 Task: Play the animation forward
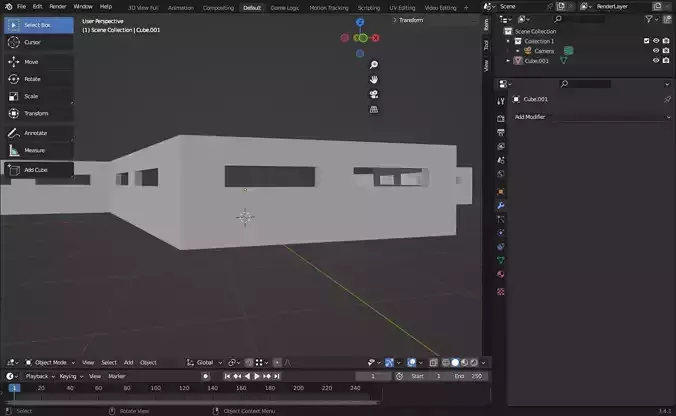(x=257, y=376)
